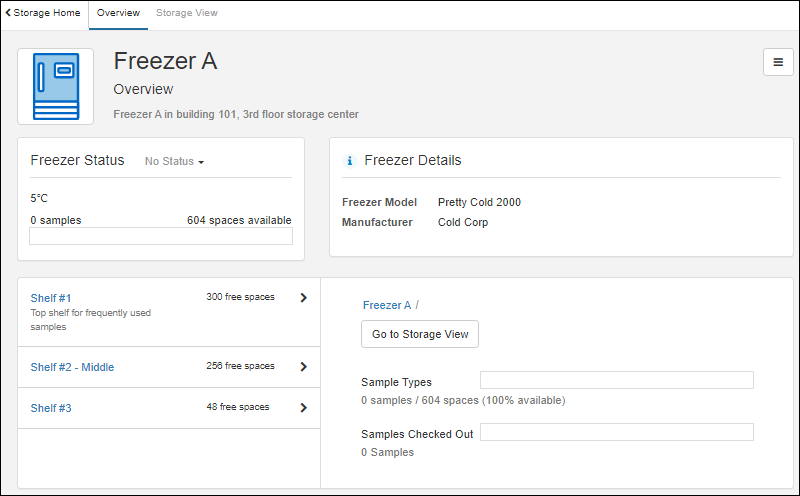Image resolution: width=800 pixels, height=496 pixels.
Task: Select the Overview tab
Action: coord(118,13)
